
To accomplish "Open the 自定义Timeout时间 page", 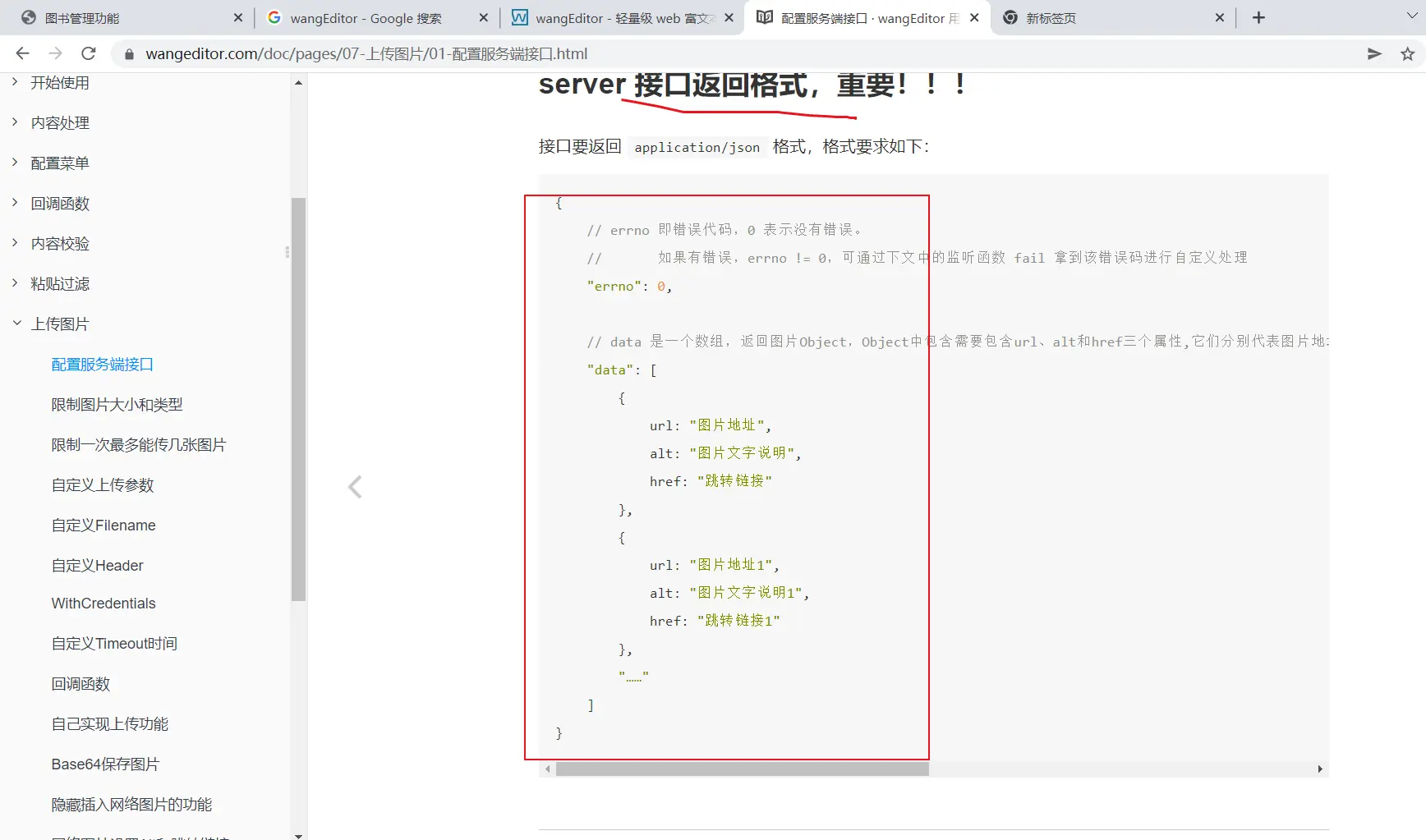I will point(114,644).
